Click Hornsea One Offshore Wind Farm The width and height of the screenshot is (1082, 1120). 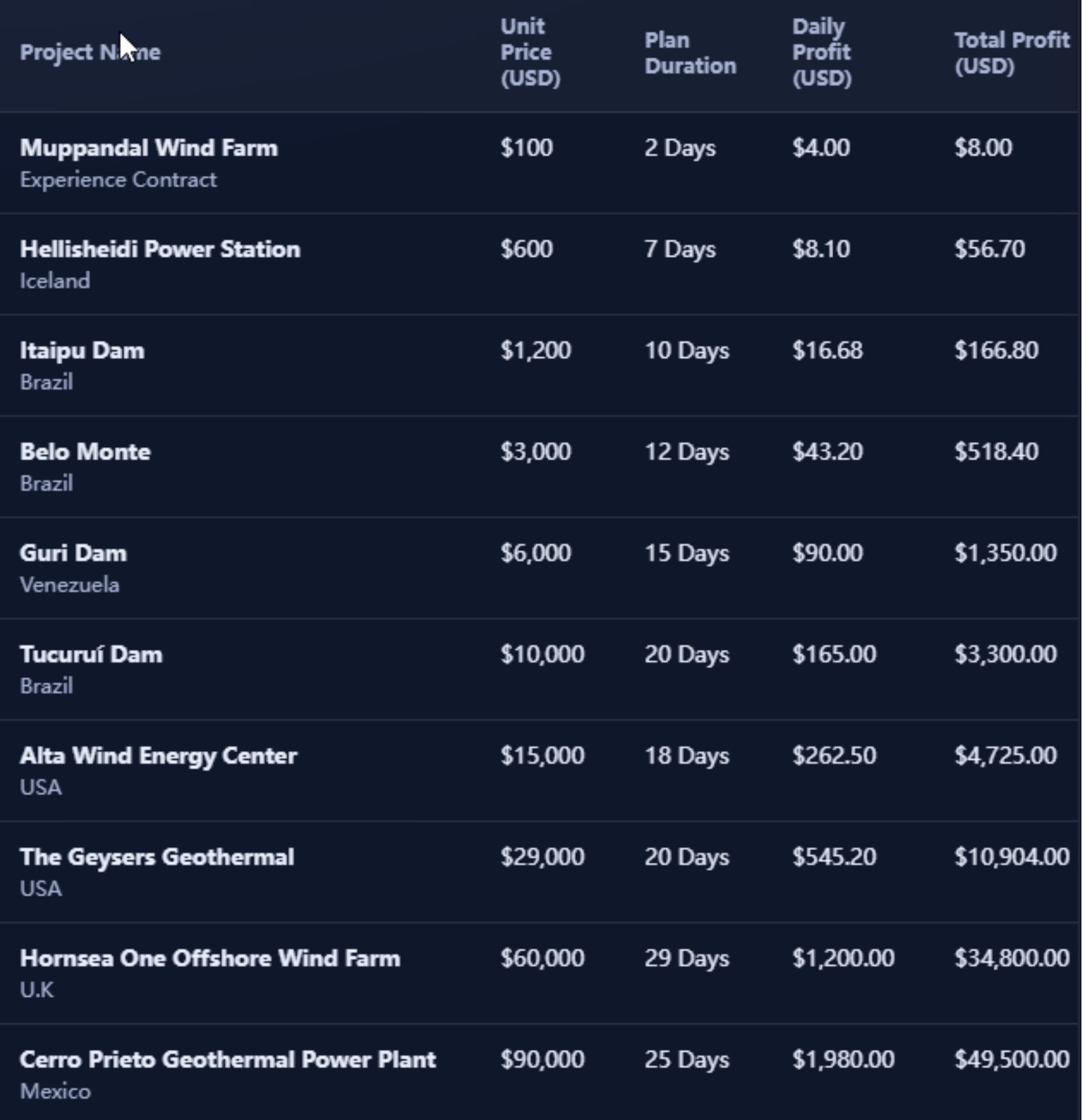(209, 959)
